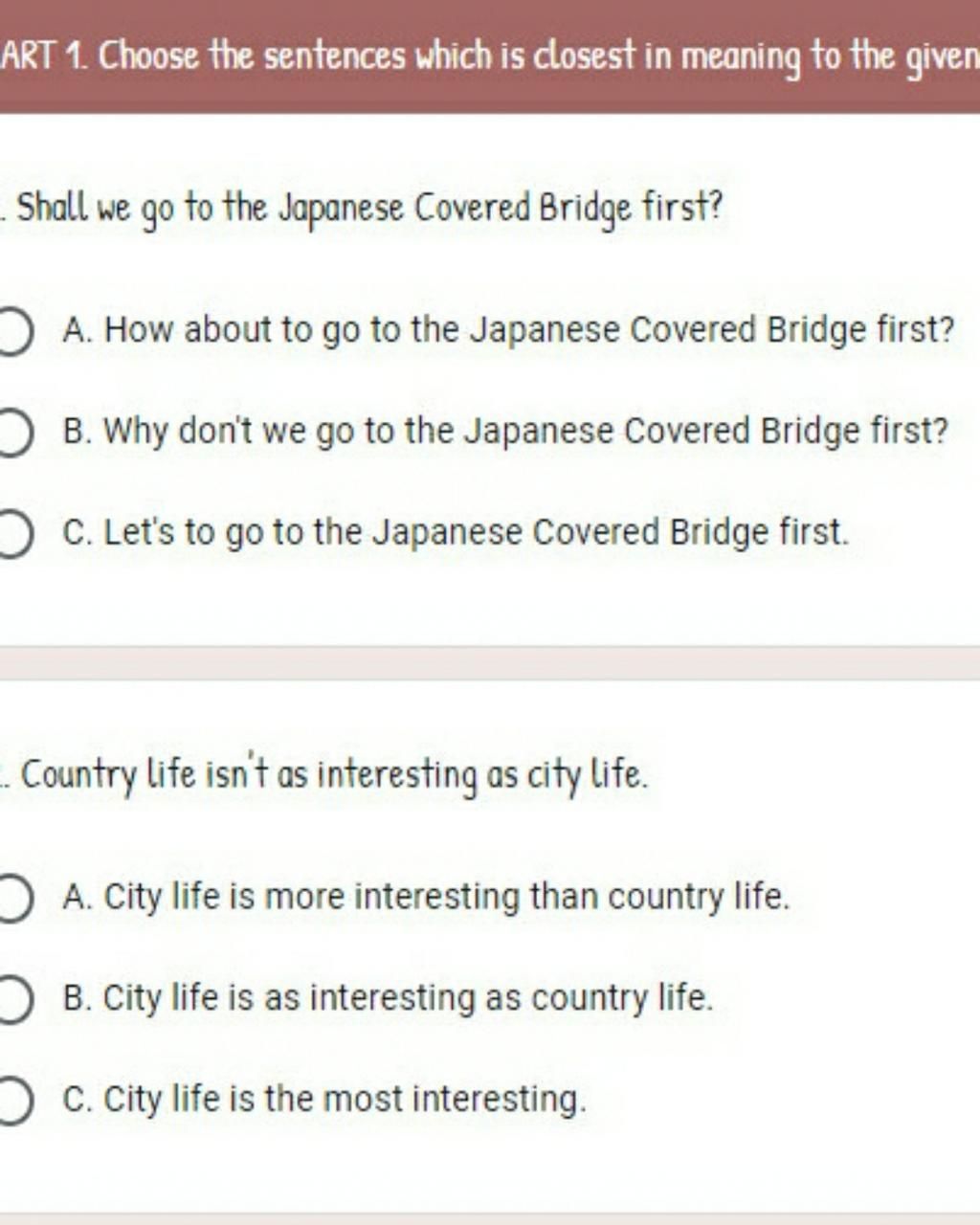This screenshot has height=1225, width=980.
Task: Choose radio A City life is more interesting
Action: pos(13,899)
